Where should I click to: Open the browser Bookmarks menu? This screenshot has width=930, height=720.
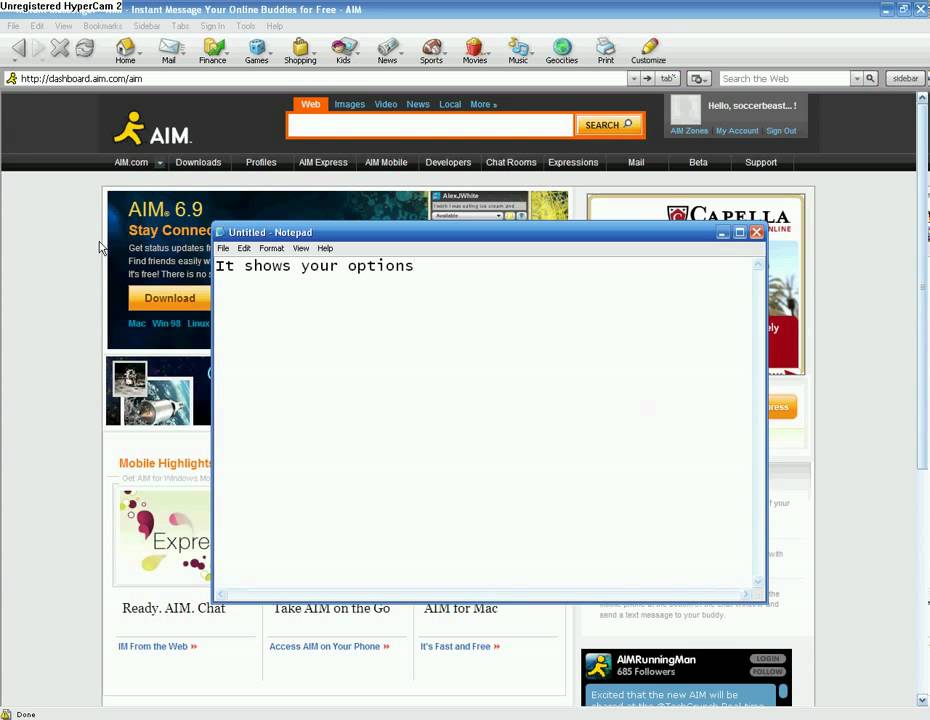point(103,26)
